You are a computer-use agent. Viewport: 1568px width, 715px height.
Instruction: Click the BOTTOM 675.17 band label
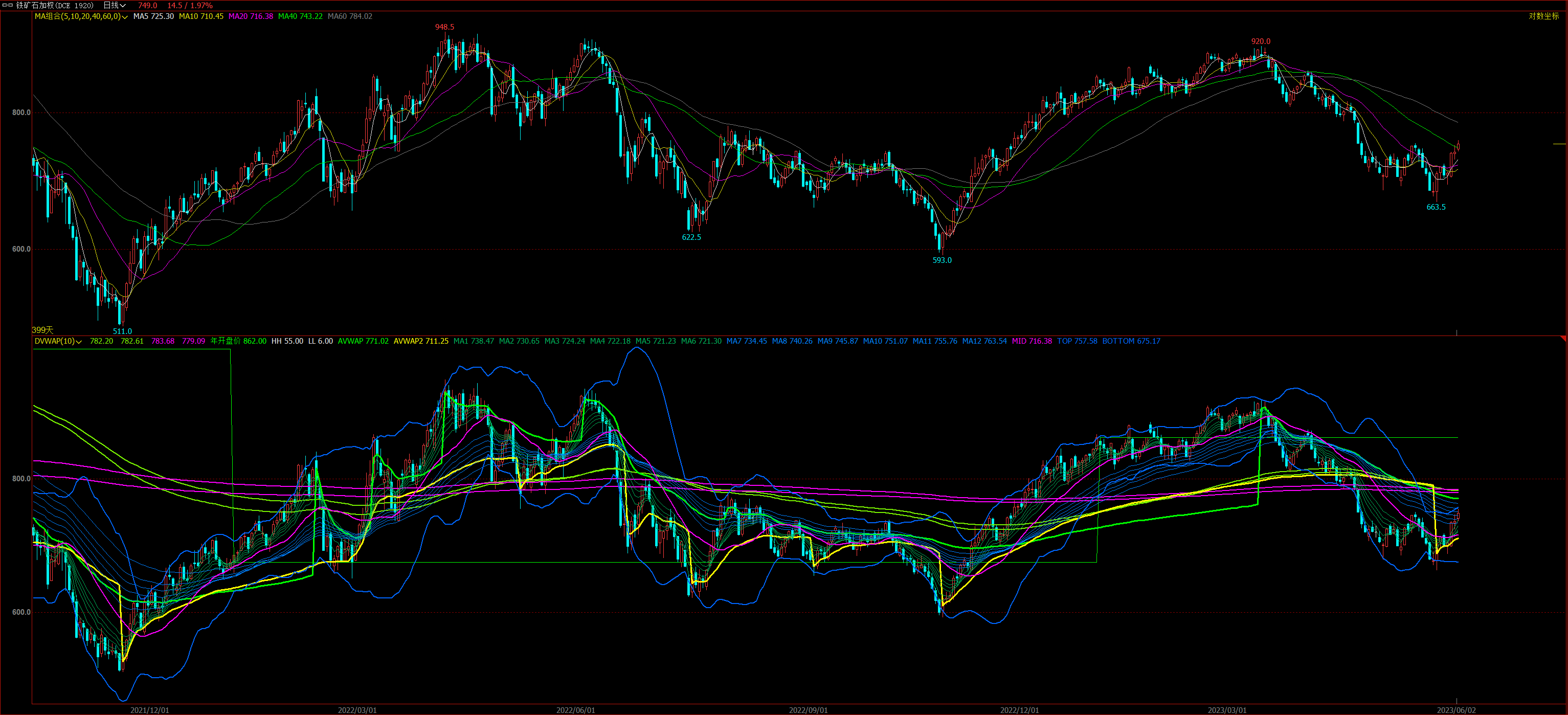point(1131,341)
